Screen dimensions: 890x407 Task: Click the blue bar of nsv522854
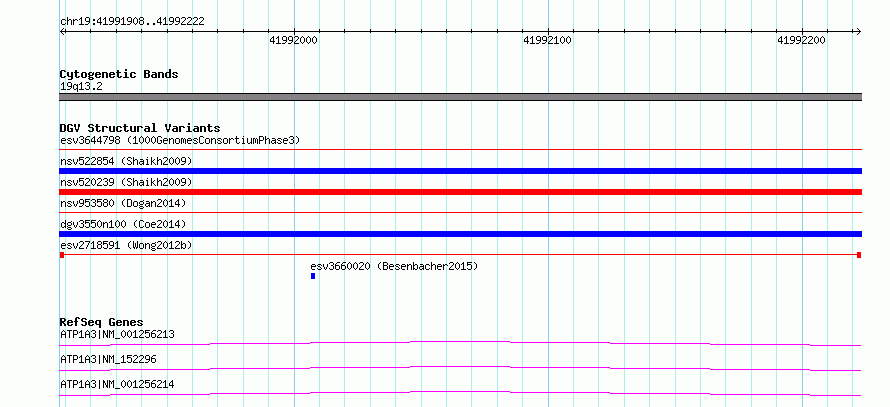[x=460, y=171]
